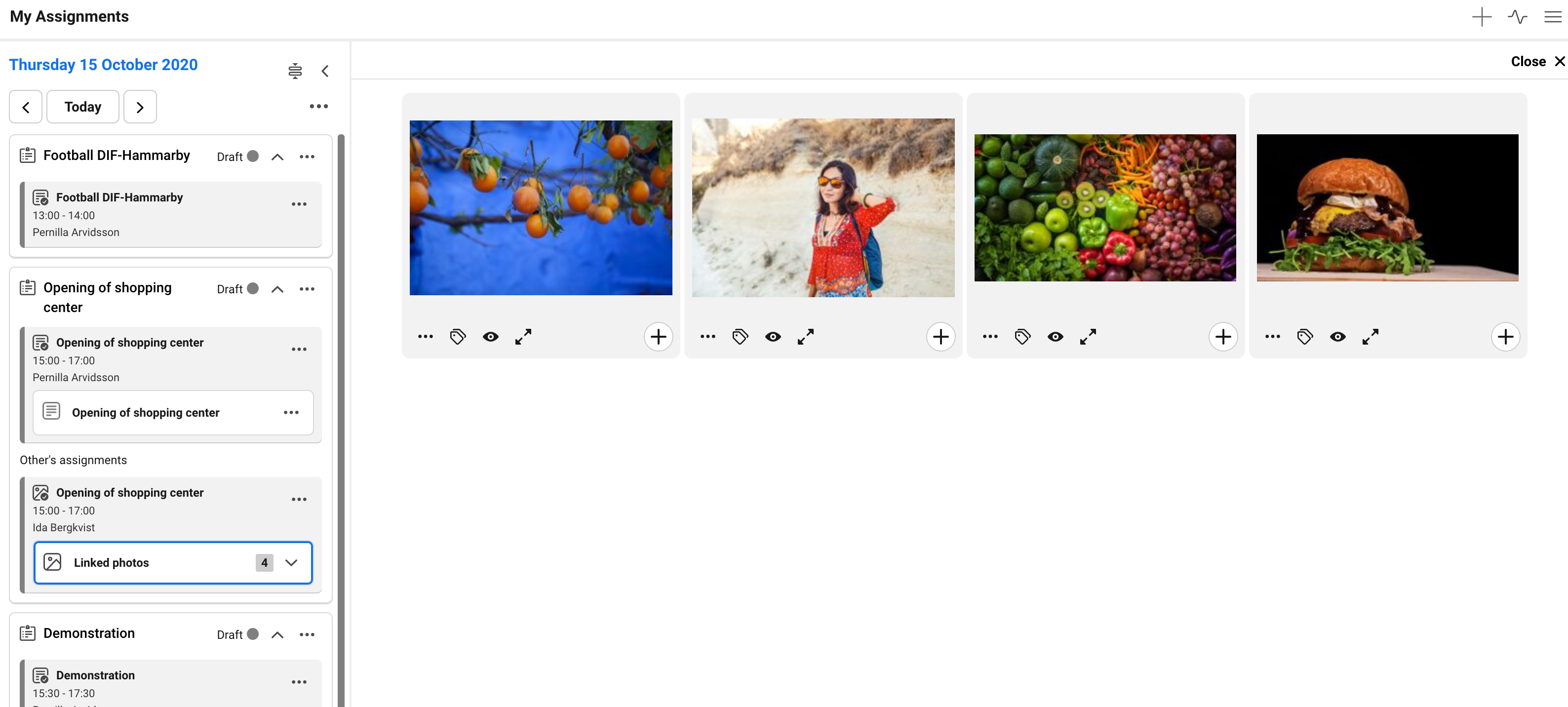The image size is (1568, 707).
Task: Expand the Linked photos dropdown chevron
Action: pyautogui.click(x=292, y=563)
